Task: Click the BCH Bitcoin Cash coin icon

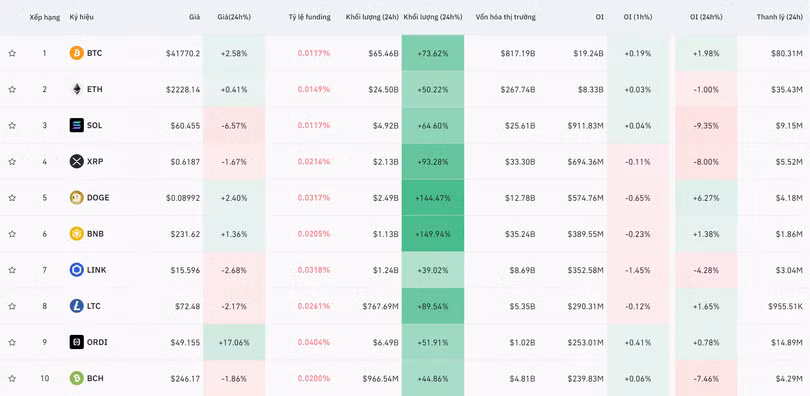Action: point(76,378)
